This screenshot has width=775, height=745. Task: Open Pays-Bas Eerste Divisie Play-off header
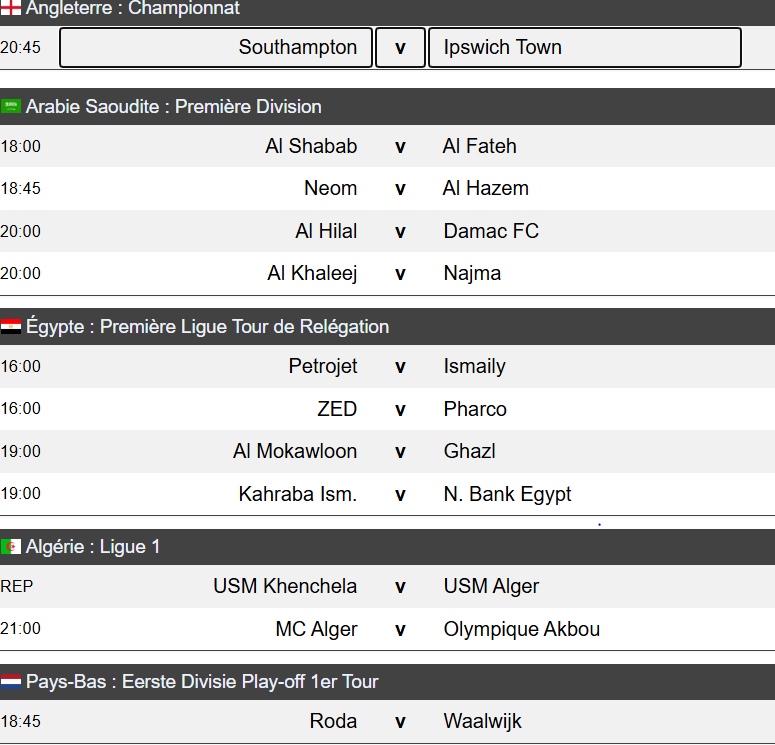point(202,682)
